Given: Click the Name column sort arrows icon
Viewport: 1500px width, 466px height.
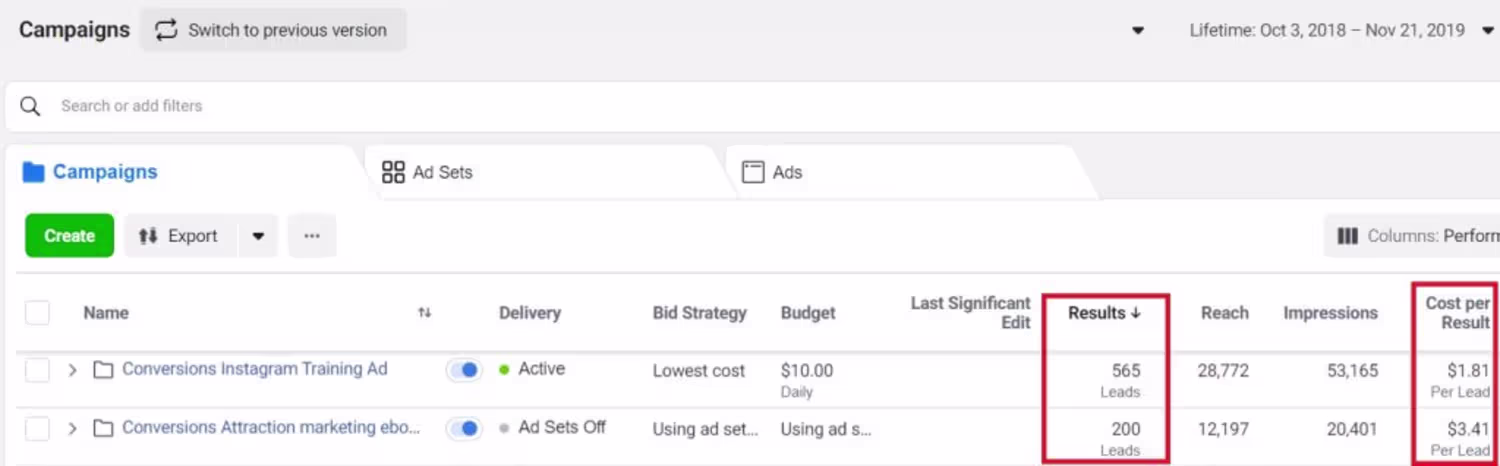Looking at the screenshot, I should (424, 313).
